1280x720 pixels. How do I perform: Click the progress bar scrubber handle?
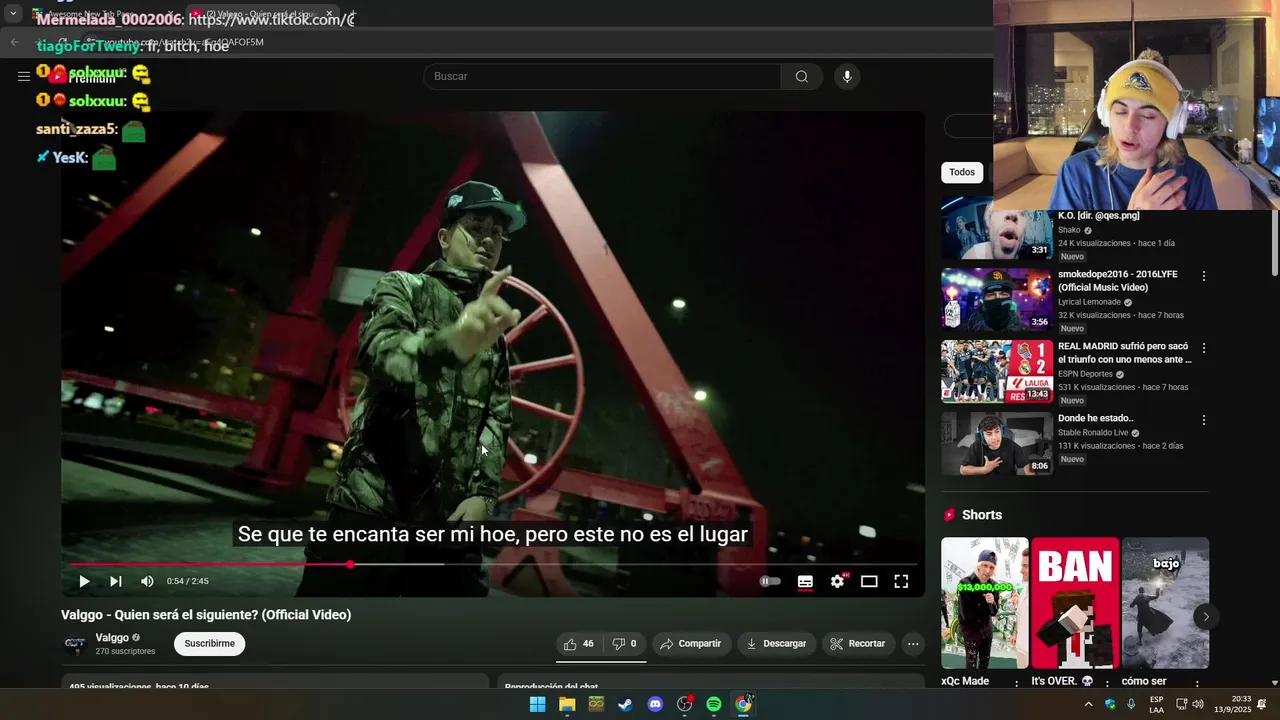(350, 565)
